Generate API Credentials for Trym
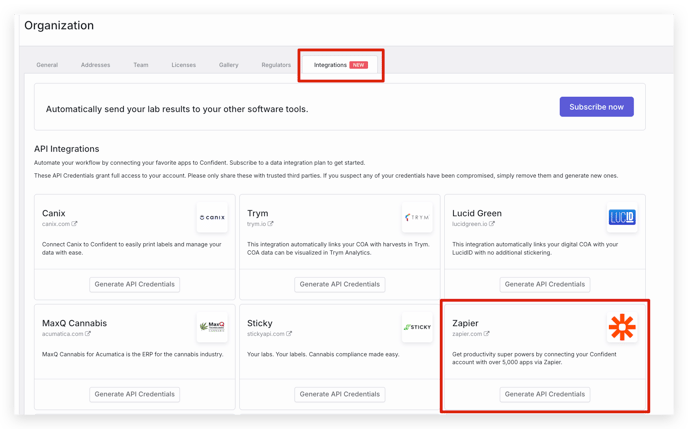This screenshot has width=688, height=429. tap(340, 284)
